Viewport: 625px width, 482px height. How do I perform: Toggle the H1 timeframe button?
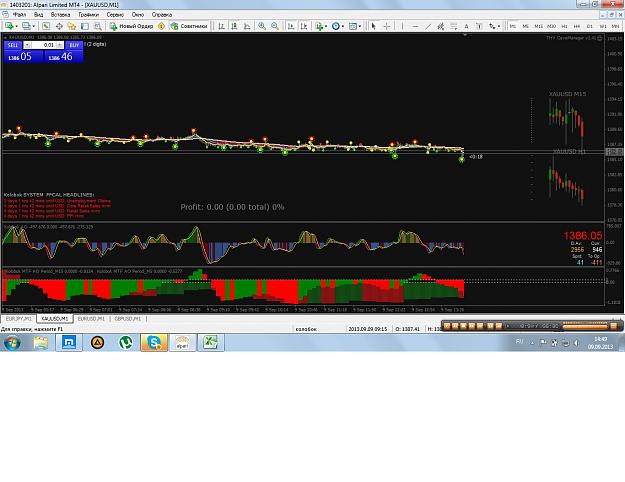564,26
